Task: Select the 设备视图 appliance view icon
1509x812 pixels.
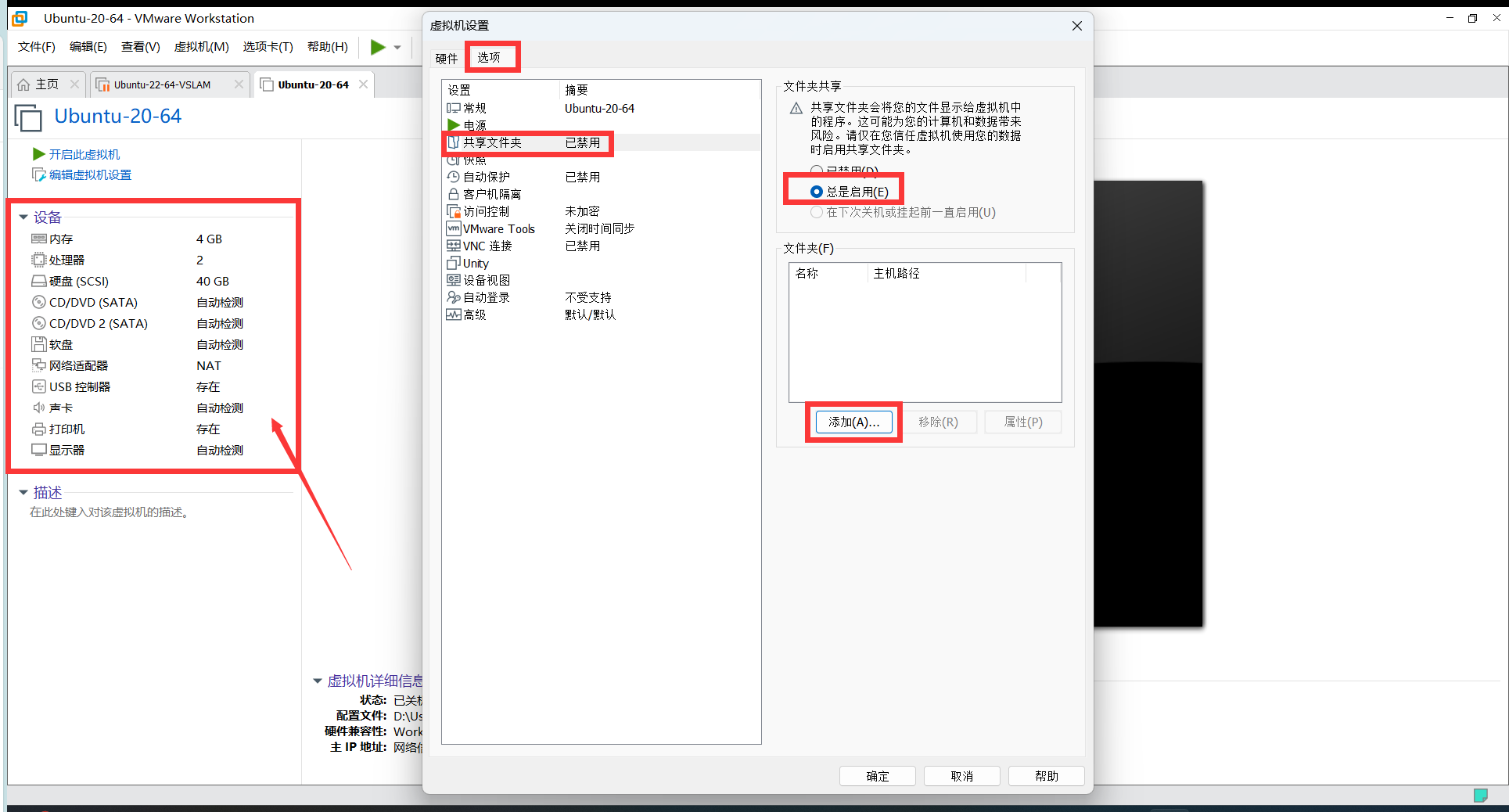Action: click(x=454, y=280)
